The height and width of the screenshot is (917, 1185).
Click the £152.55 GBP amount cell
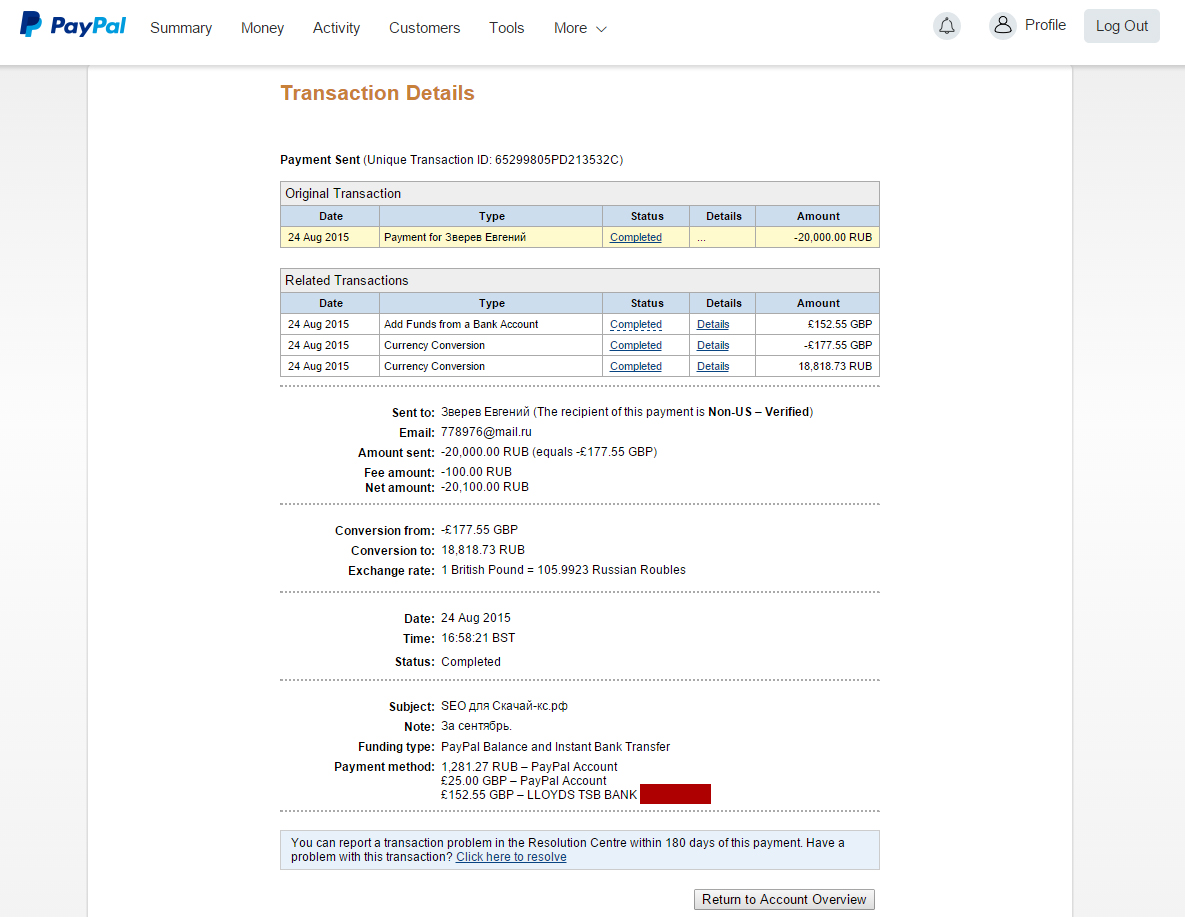tap(818, 324)
